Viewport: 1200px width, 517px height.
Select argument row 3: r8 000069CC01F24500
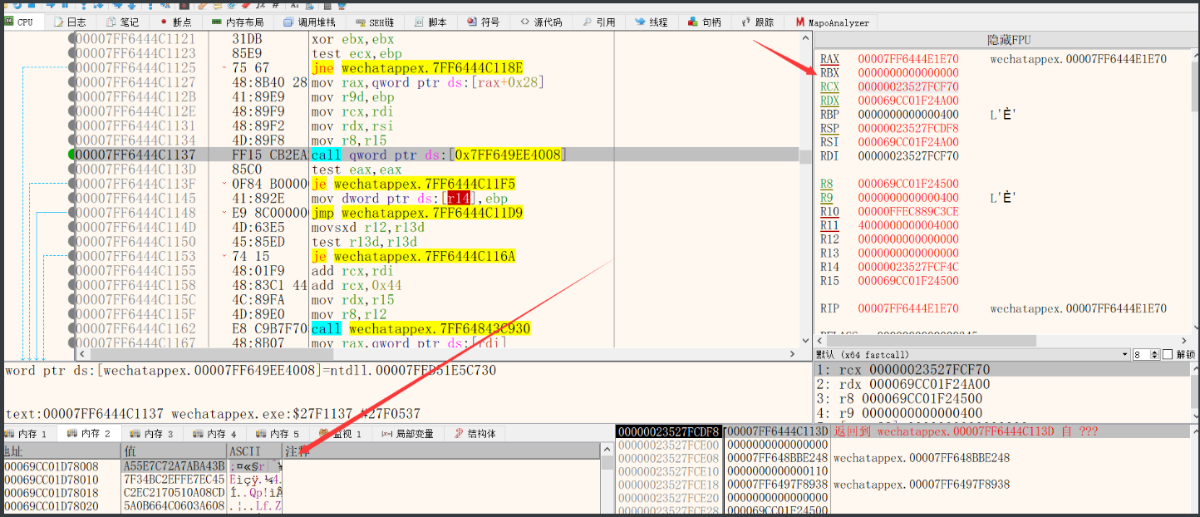click(x=1004, y=398)
